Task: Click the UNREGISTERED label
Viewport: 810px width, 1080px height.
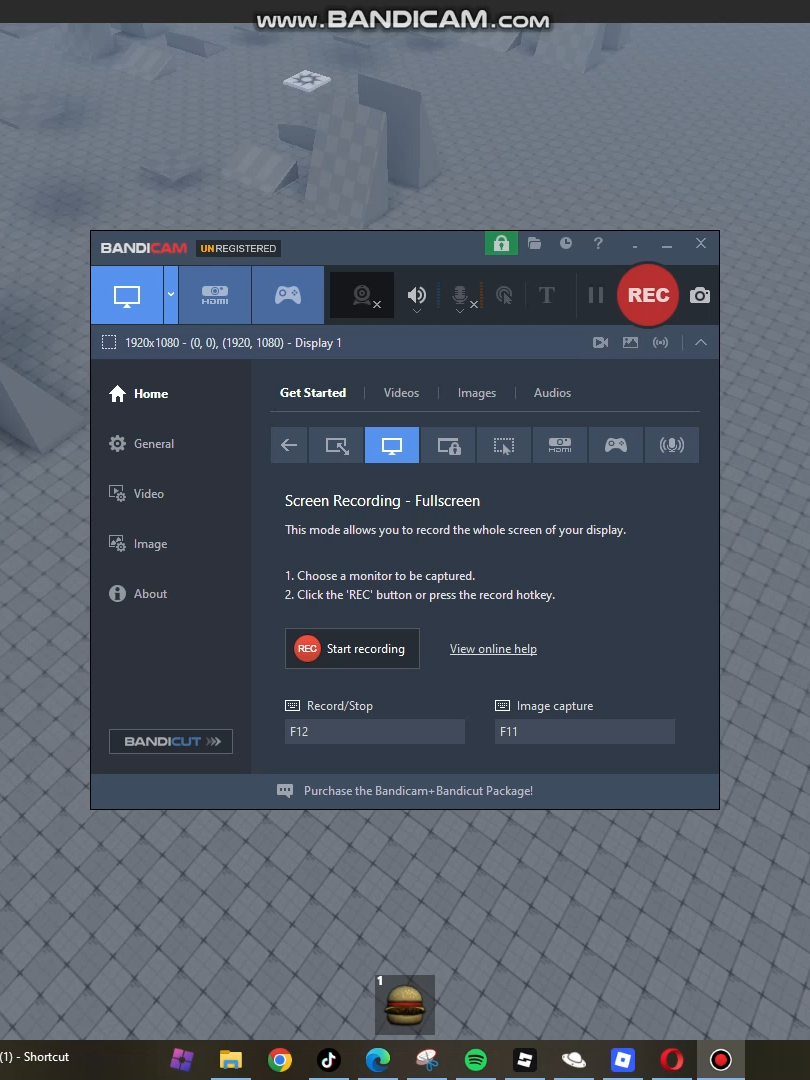Action: (x=238, y=248)
